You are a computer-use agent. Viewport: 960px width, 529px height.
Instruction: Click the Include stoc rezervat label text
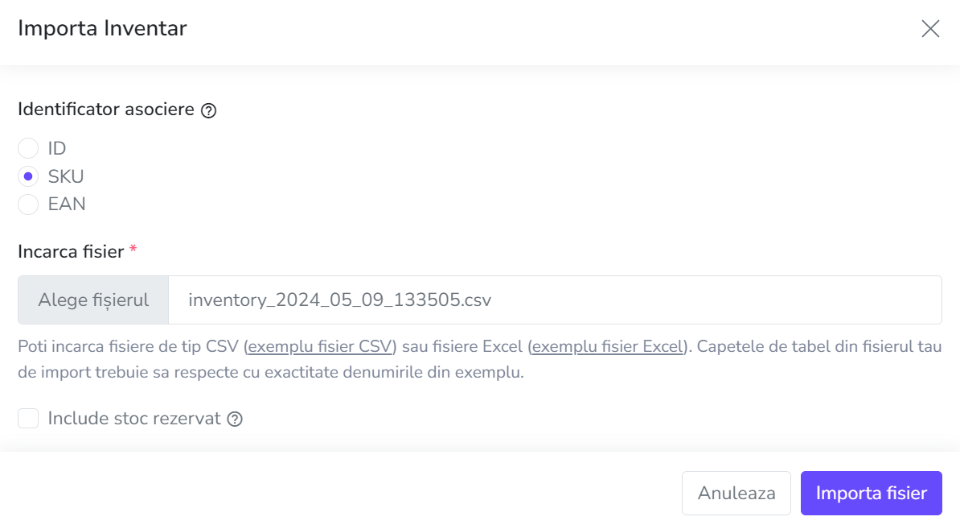coord(134,418)
